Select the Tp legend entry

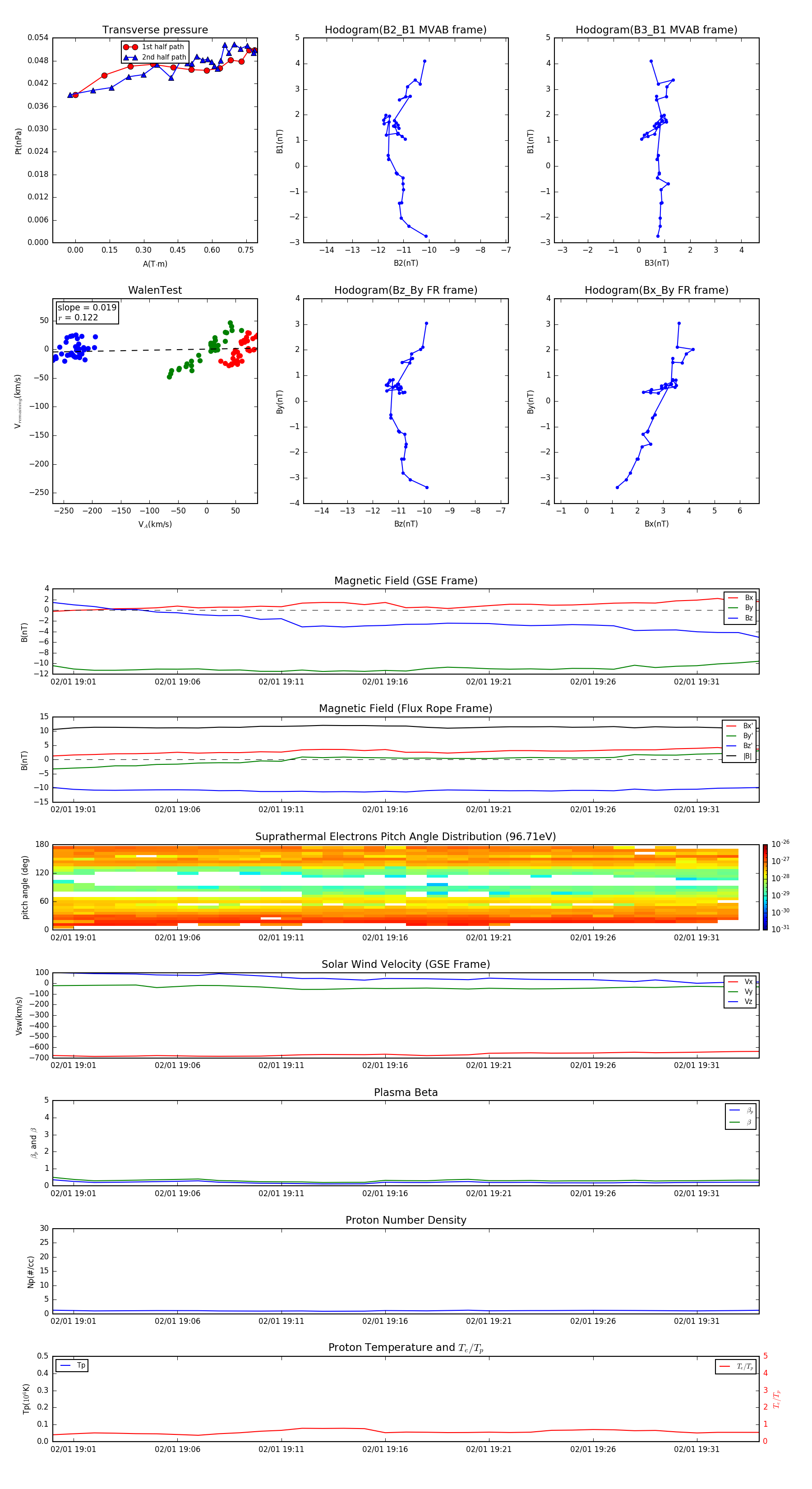(72, 1365)
